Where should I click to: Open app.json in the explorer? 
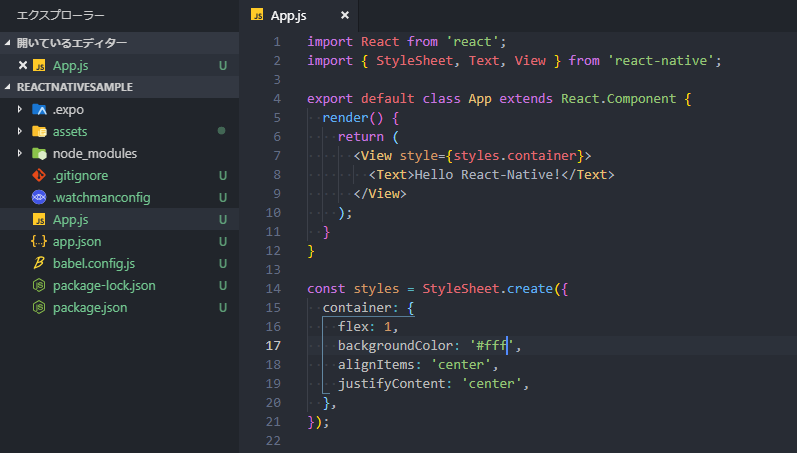[x=77, y=241]
